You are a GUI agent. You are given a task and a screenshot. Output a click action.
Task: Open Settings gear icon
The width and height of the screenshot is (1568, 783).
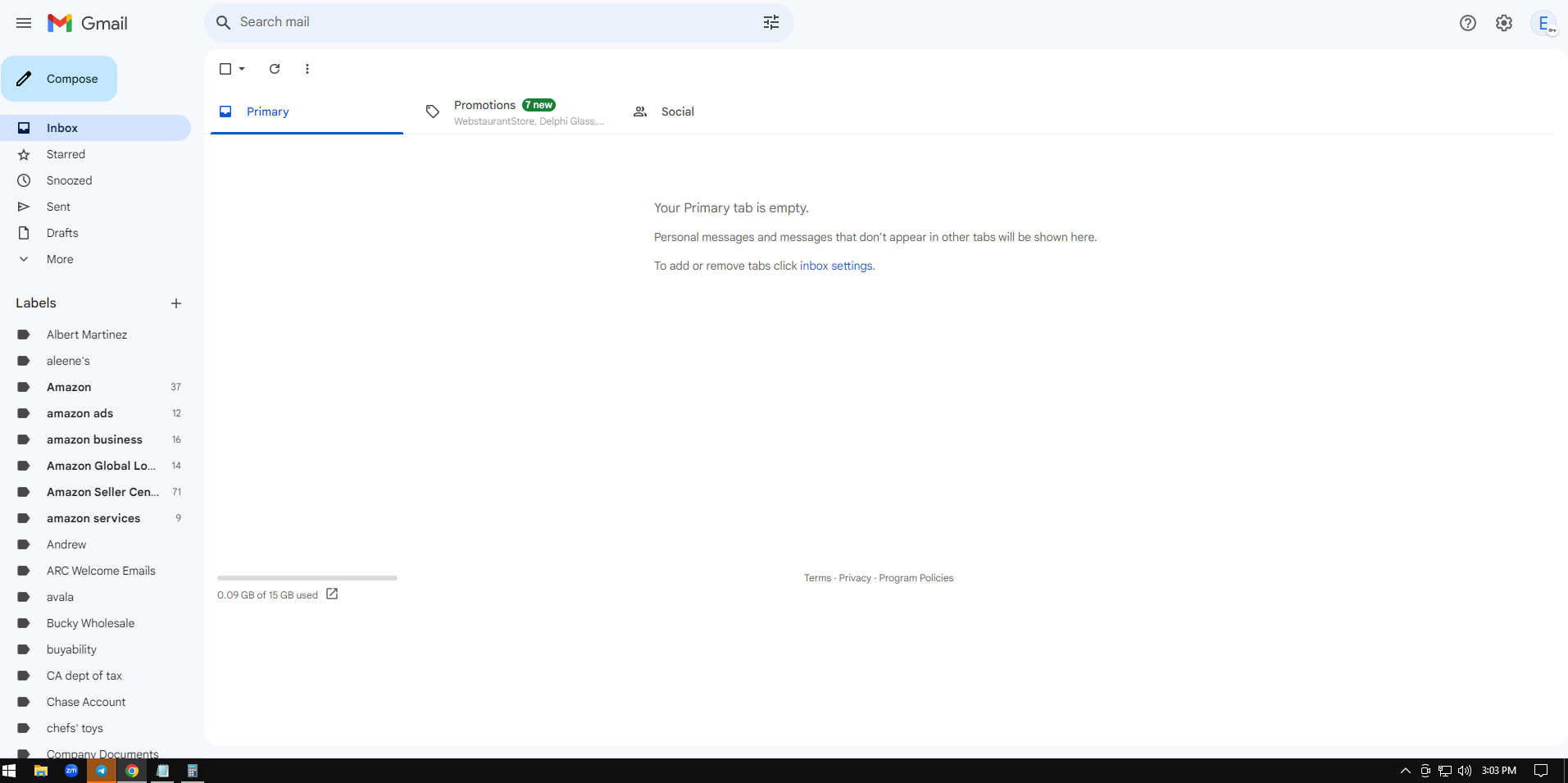point(1504,23)
